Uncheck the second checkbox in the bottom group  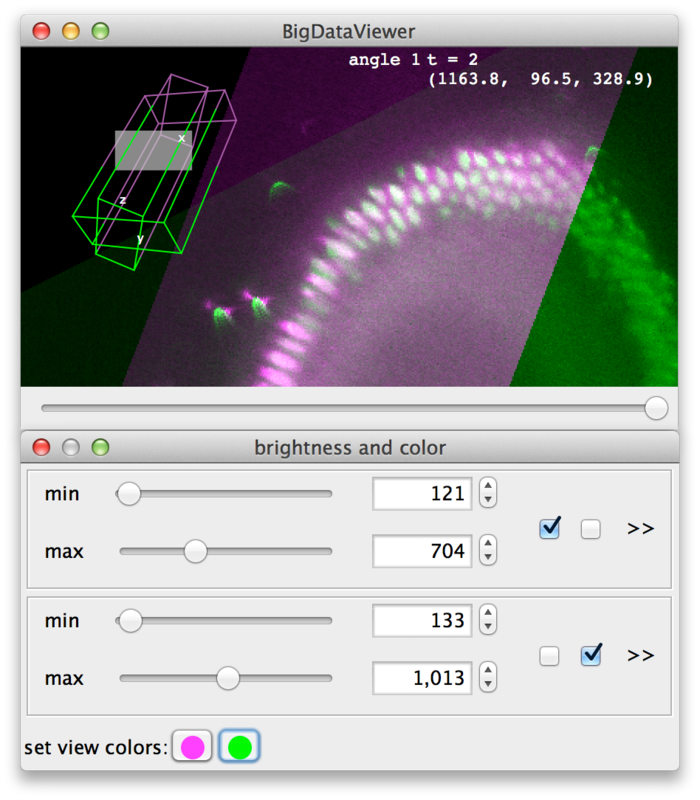click(591, 655)
